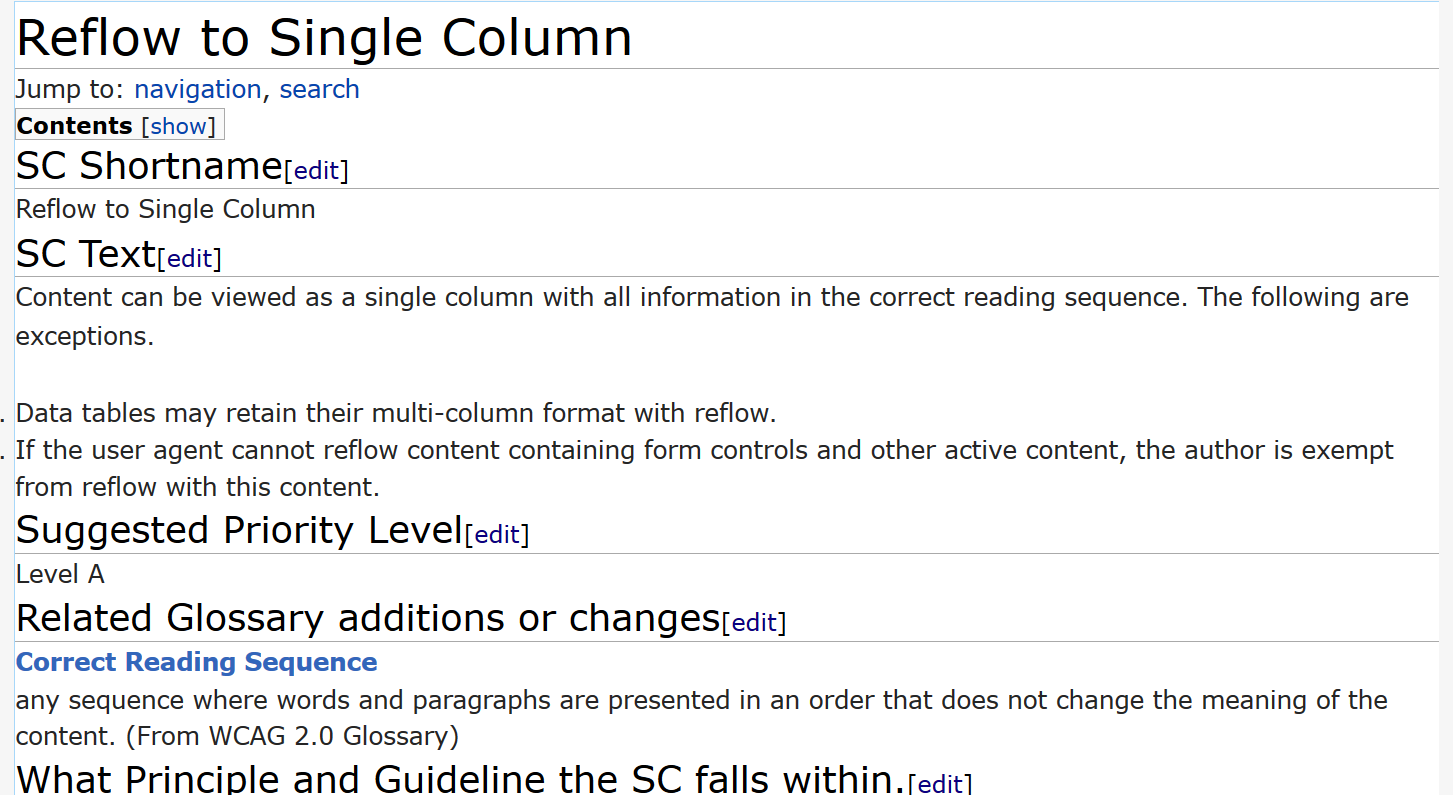Click the Suggested Priority Level heading text

tap(239, 530)
